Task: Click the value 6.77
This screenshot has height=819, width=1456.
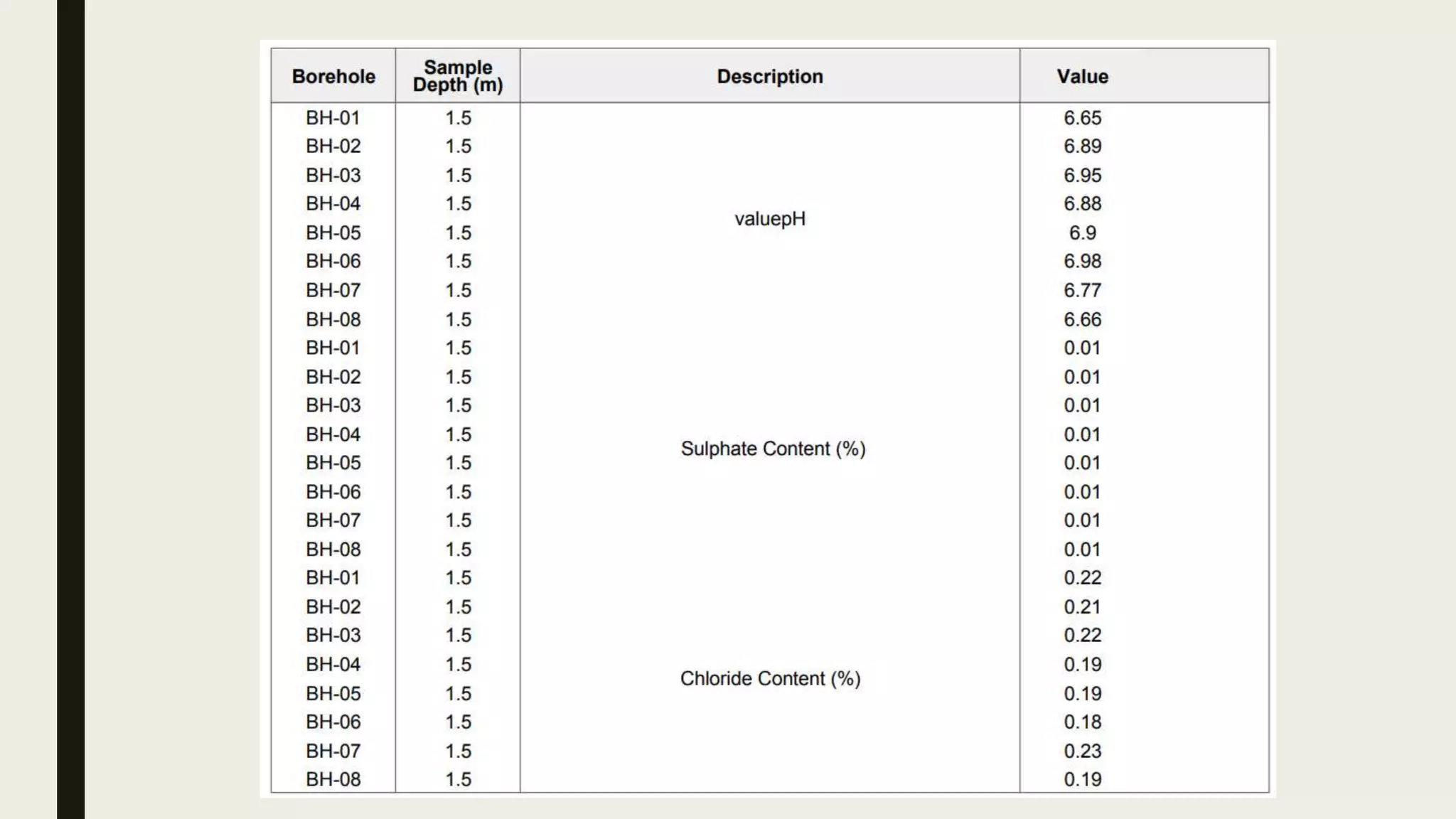Action: [x=1082, y=290]
